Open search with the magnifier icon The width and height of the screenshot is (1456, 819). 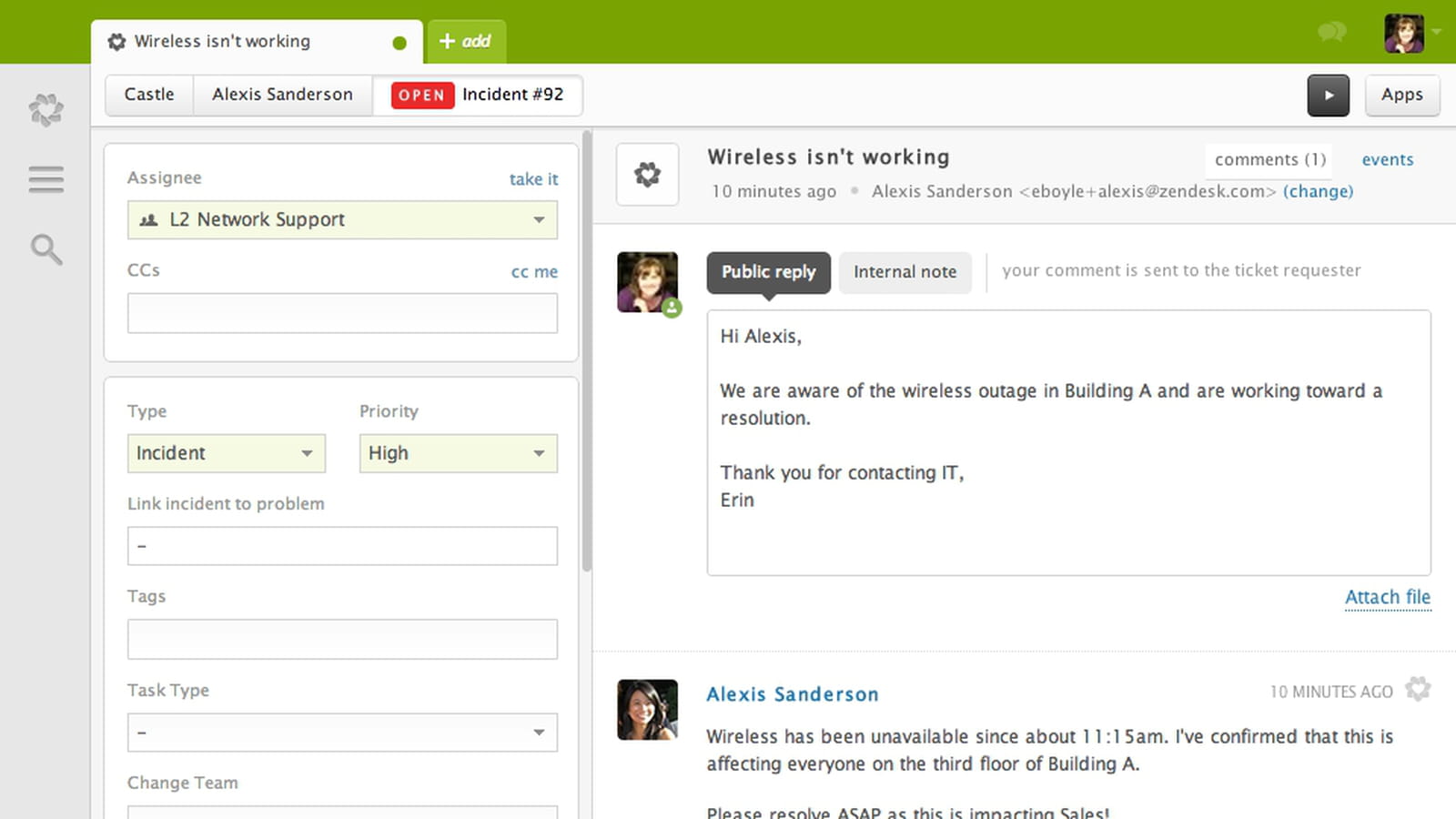coord(45,249)
